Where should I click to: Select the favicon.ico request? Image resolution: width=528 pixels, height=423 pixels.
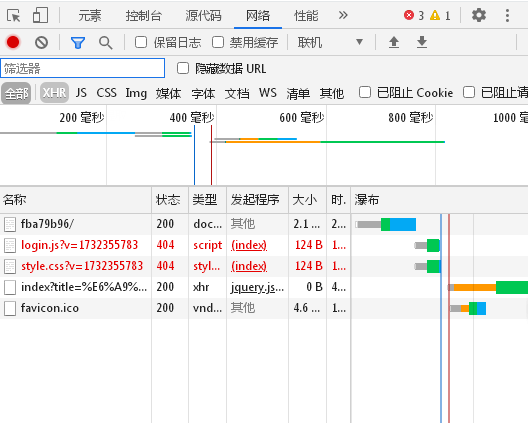tap(50, 308)
